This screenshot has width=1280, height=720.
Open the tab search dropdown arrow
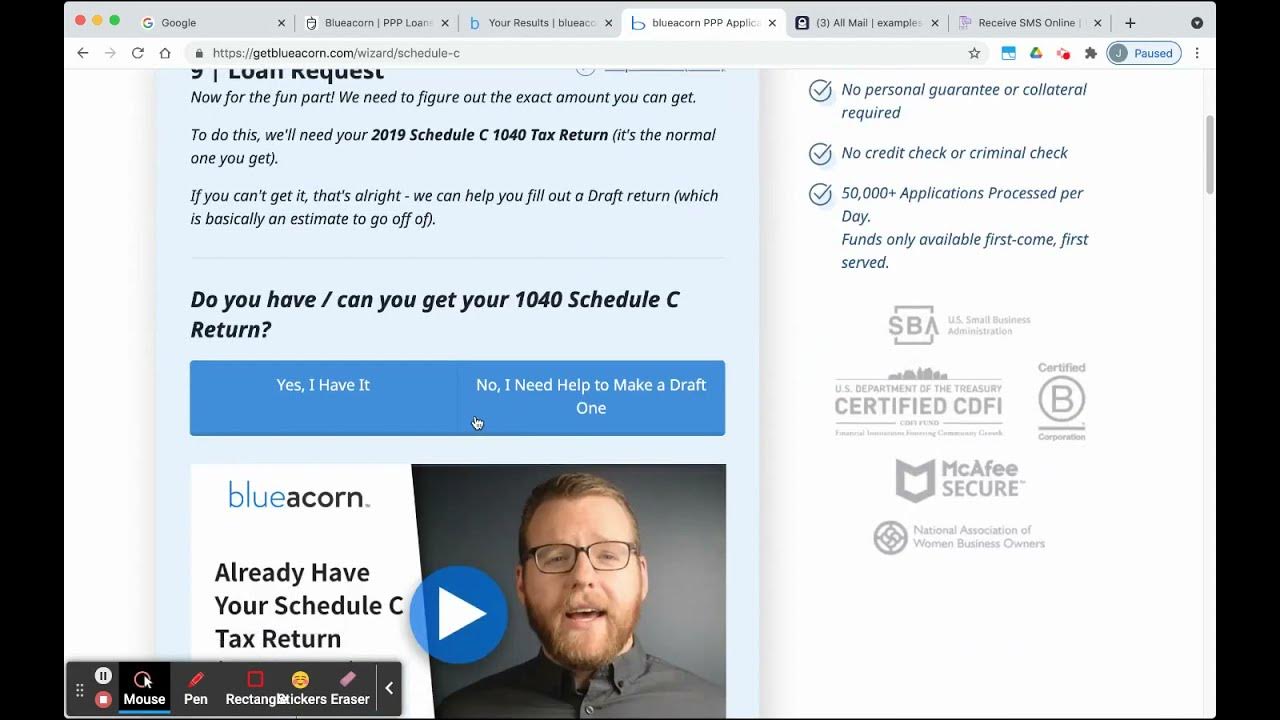(1197, 22)
